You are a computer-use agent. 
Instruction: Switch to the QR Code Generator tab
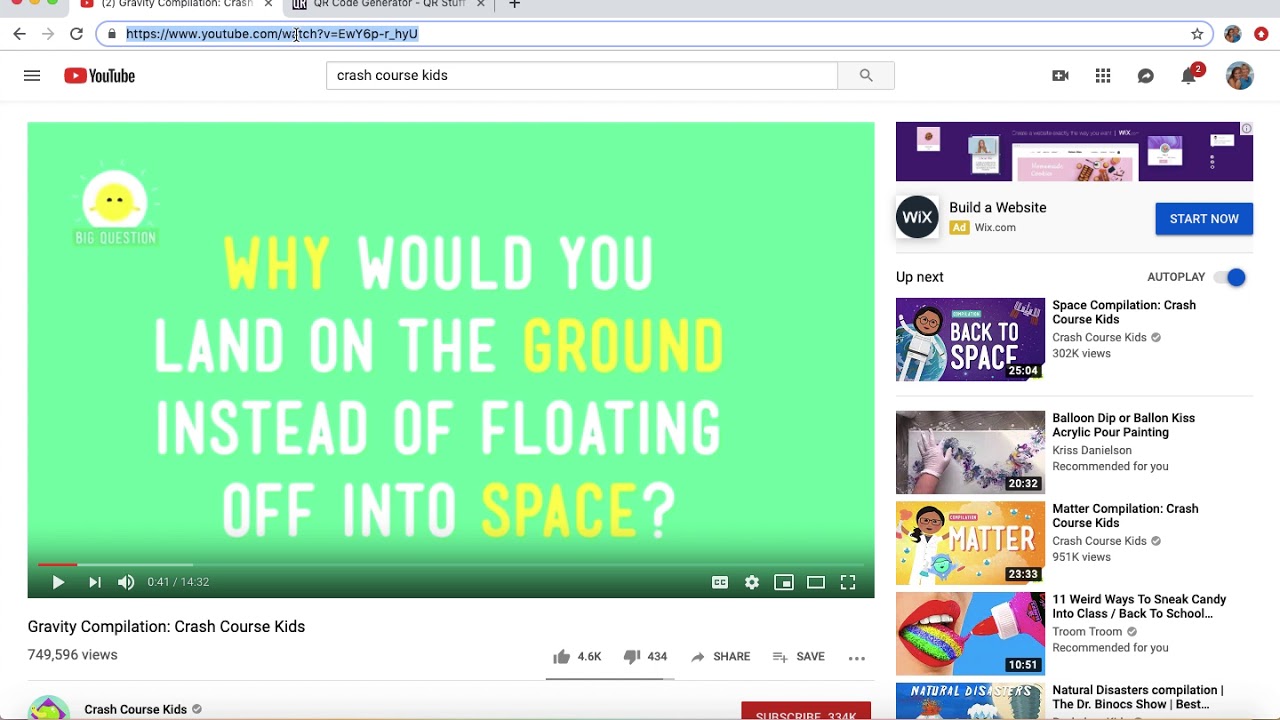(389, 5)
